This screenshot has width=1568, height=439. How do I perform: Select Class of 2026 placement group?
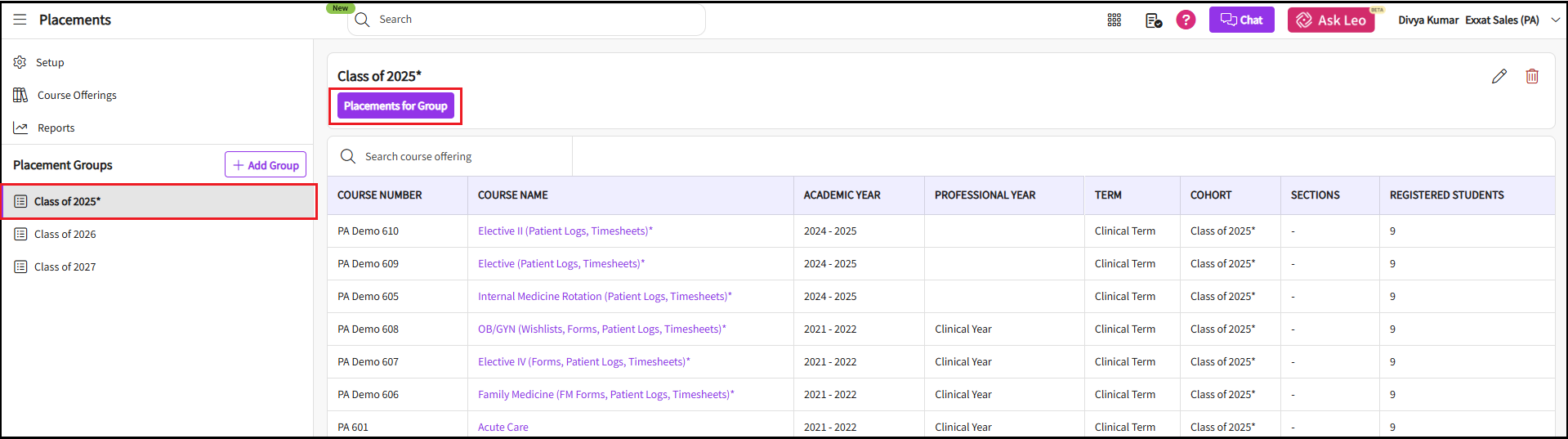click(65, 234)
